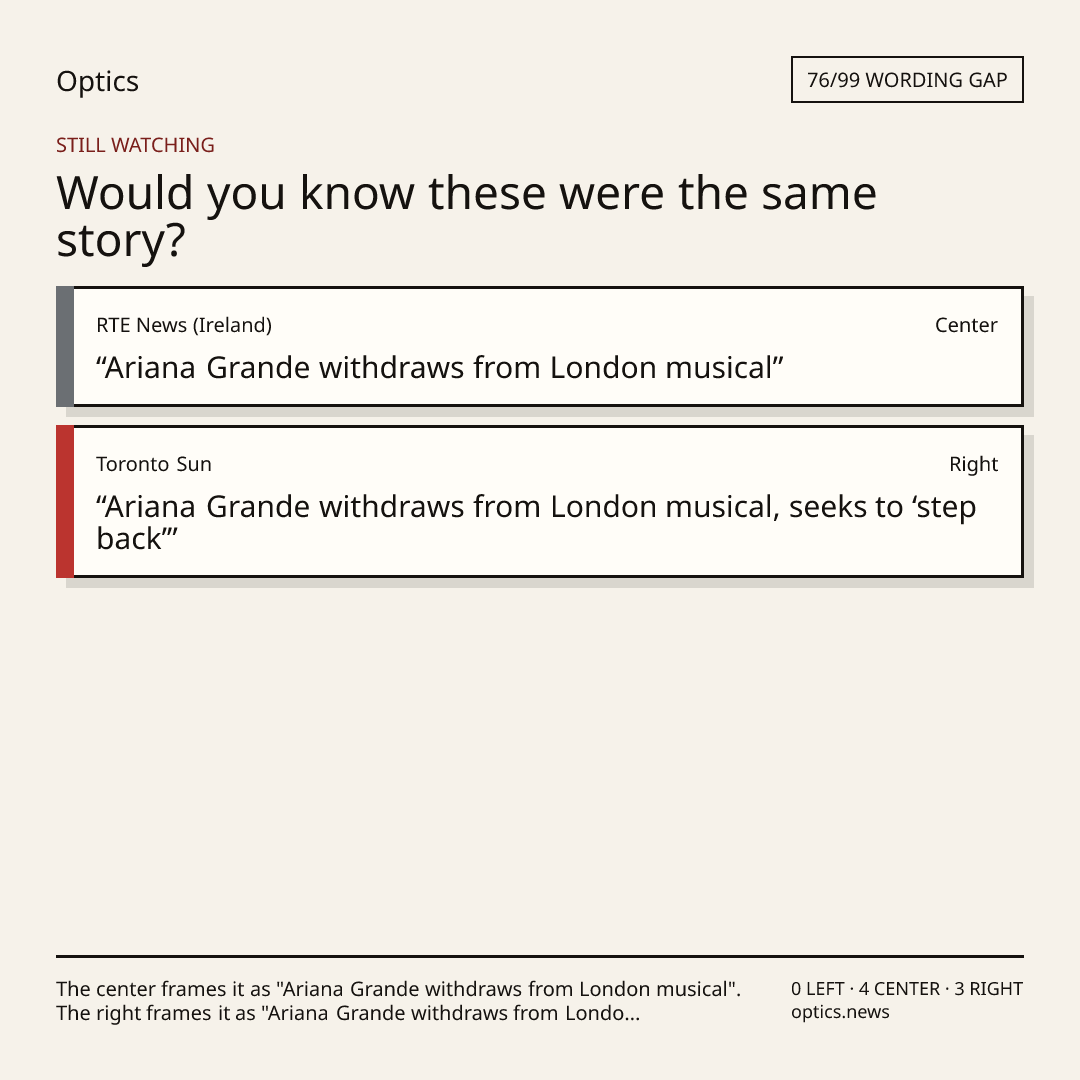Click the Right bias label
Image resolution: width=1080 pixels, height=1080 pixels.
pyautogui.click(x=973, y=464)
